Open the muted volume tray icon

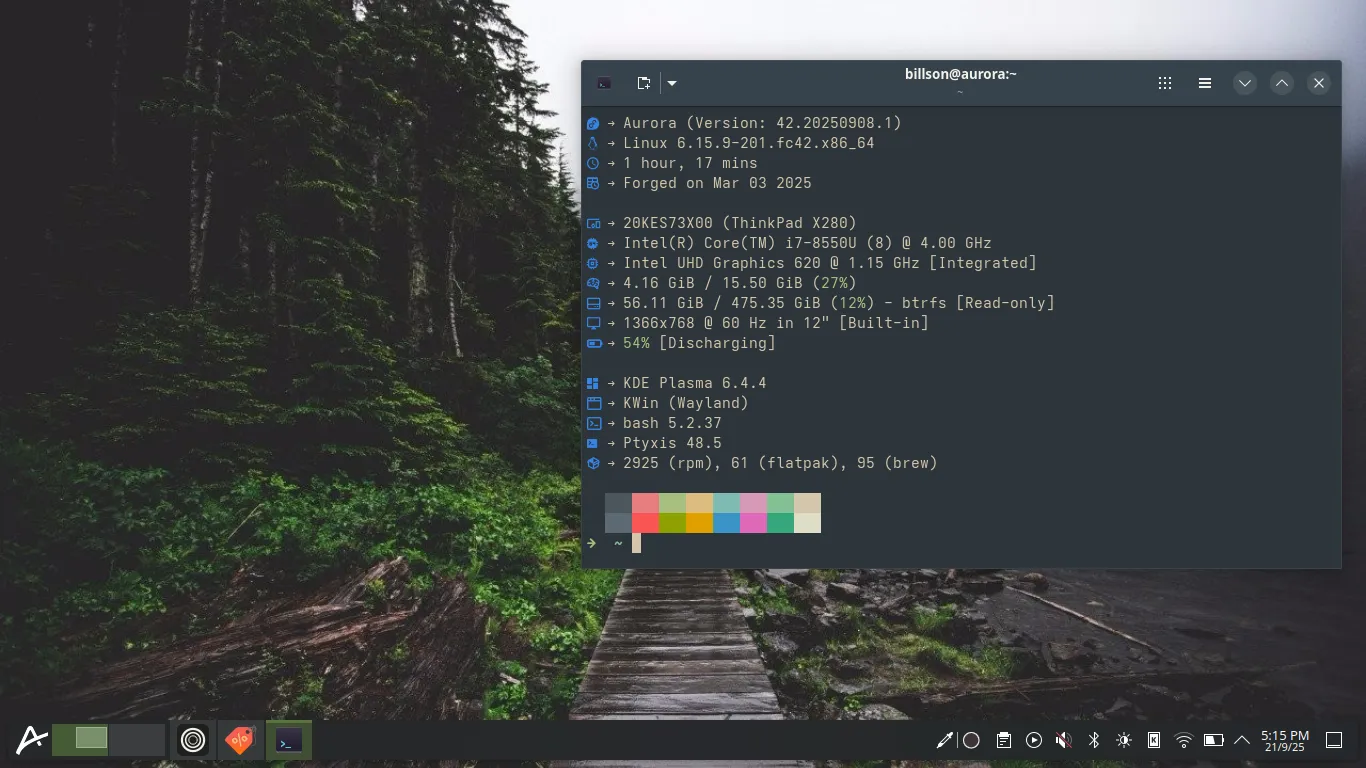click(x=1064, y=740)
